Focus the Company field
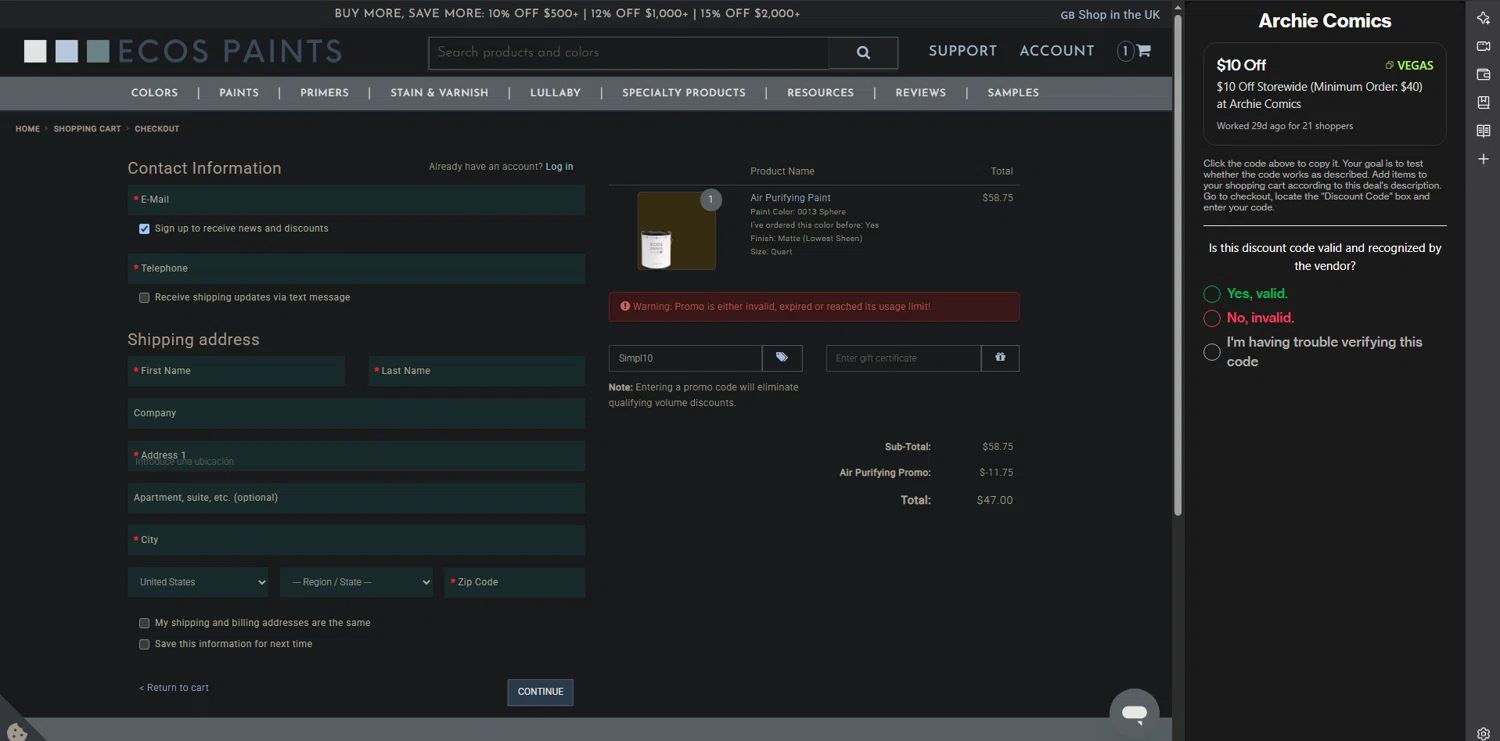 356,413
